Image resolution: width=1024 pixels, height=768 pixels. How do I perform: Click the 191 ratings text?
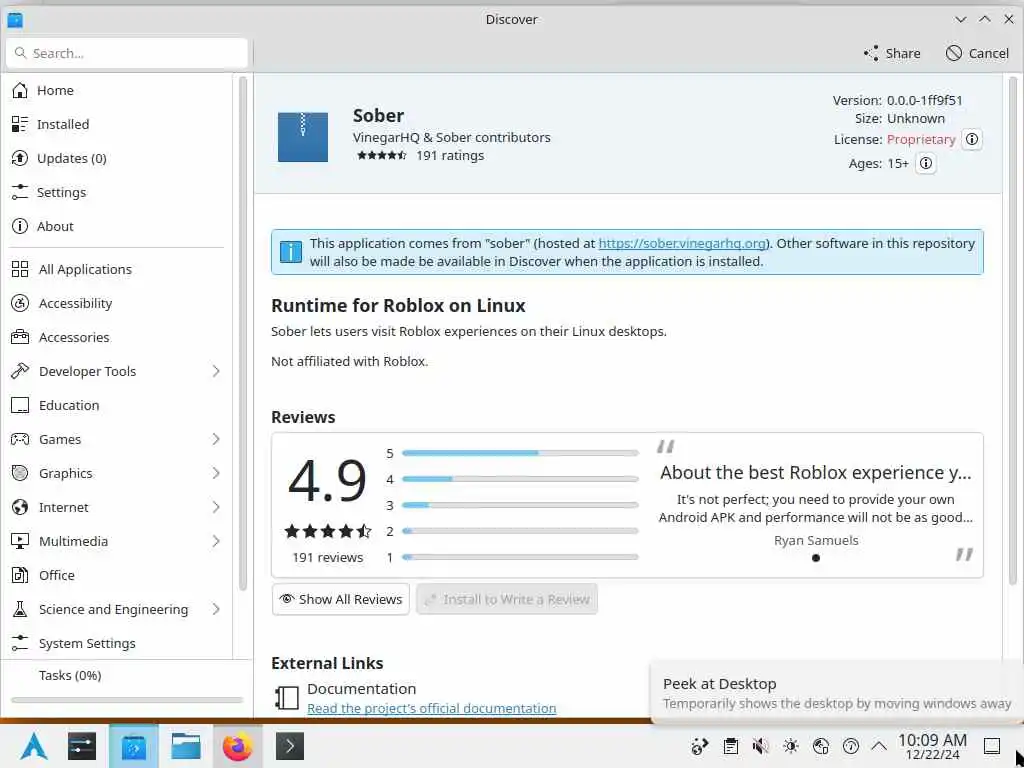point(450,155)
